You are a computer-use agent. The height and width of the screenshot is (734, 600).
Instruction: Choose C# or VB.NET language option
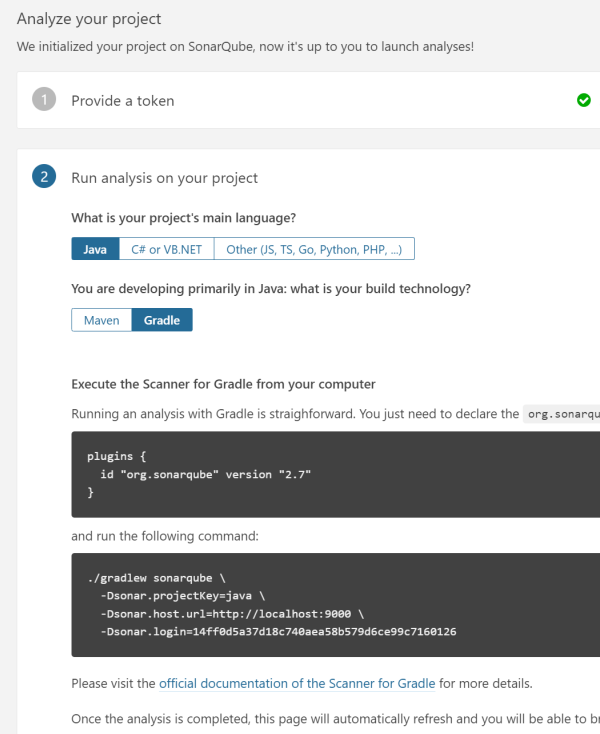click(x=166, y=249)
